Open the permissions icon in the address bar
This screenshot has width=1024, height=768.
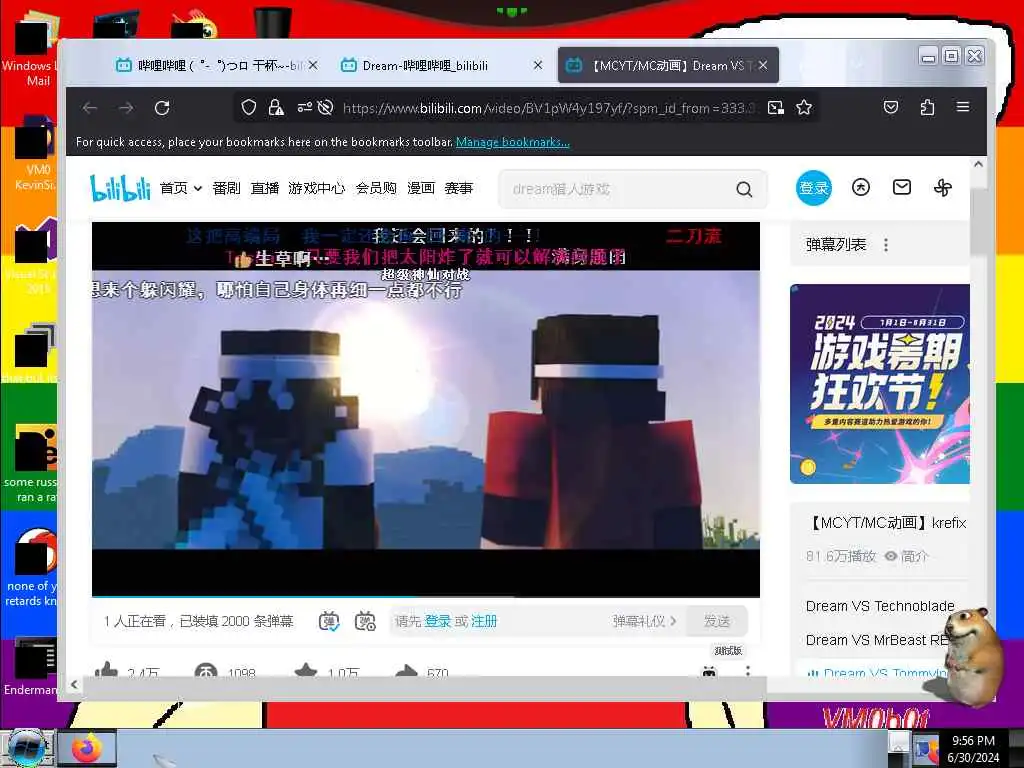tap(304, 108)
